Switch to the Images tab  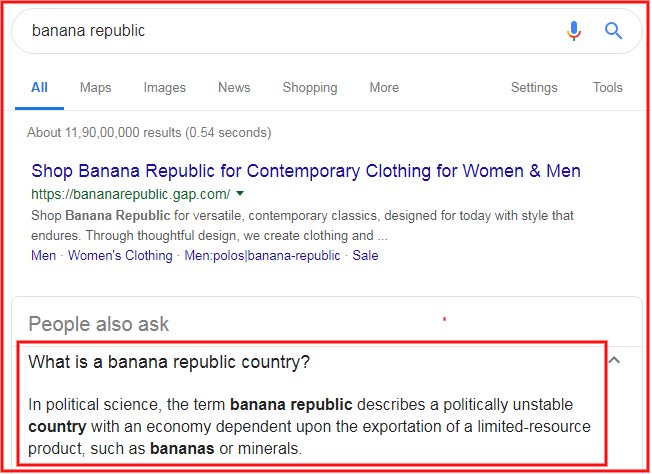click(x=165, y=88)
